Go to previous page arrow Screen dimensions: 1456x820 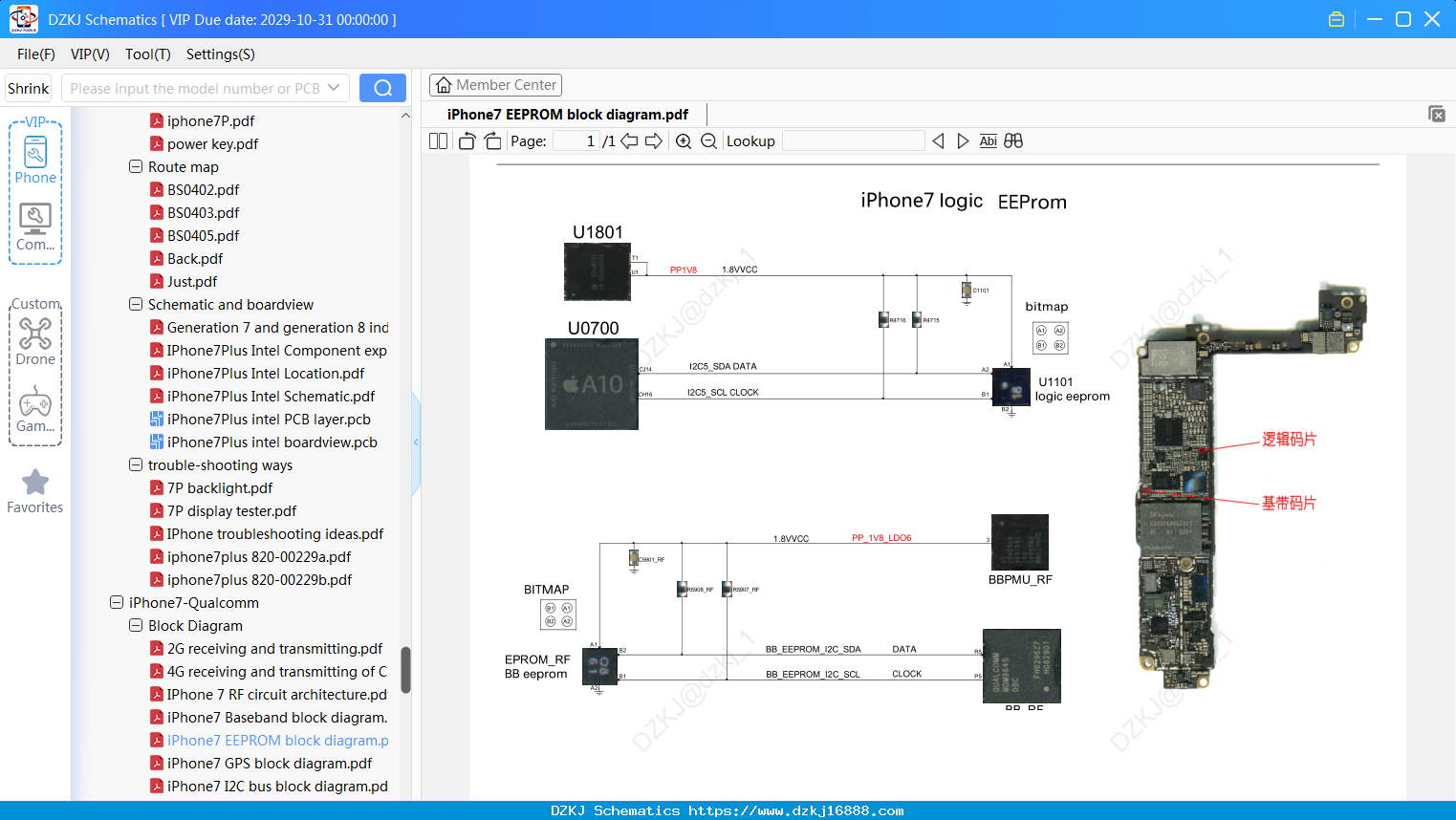click(x=629, y=141)
